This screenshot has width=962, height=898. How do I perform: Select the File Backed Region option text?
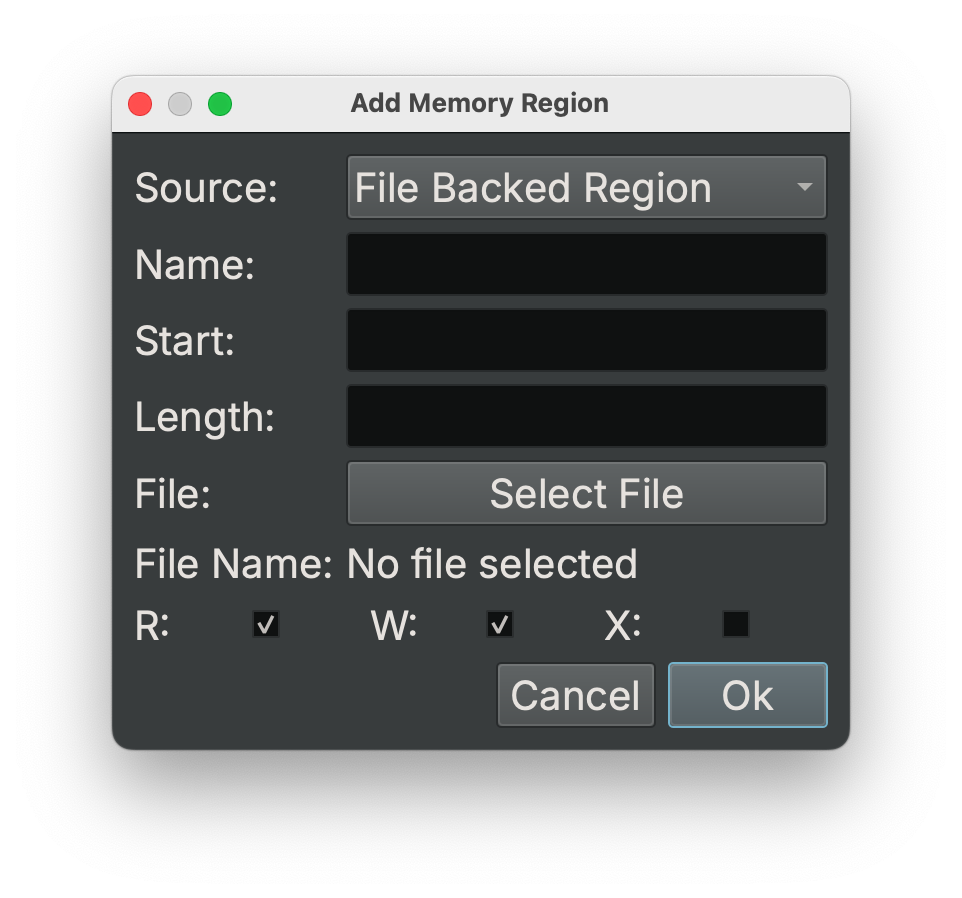pyautogui.click(x=530, y=187)
